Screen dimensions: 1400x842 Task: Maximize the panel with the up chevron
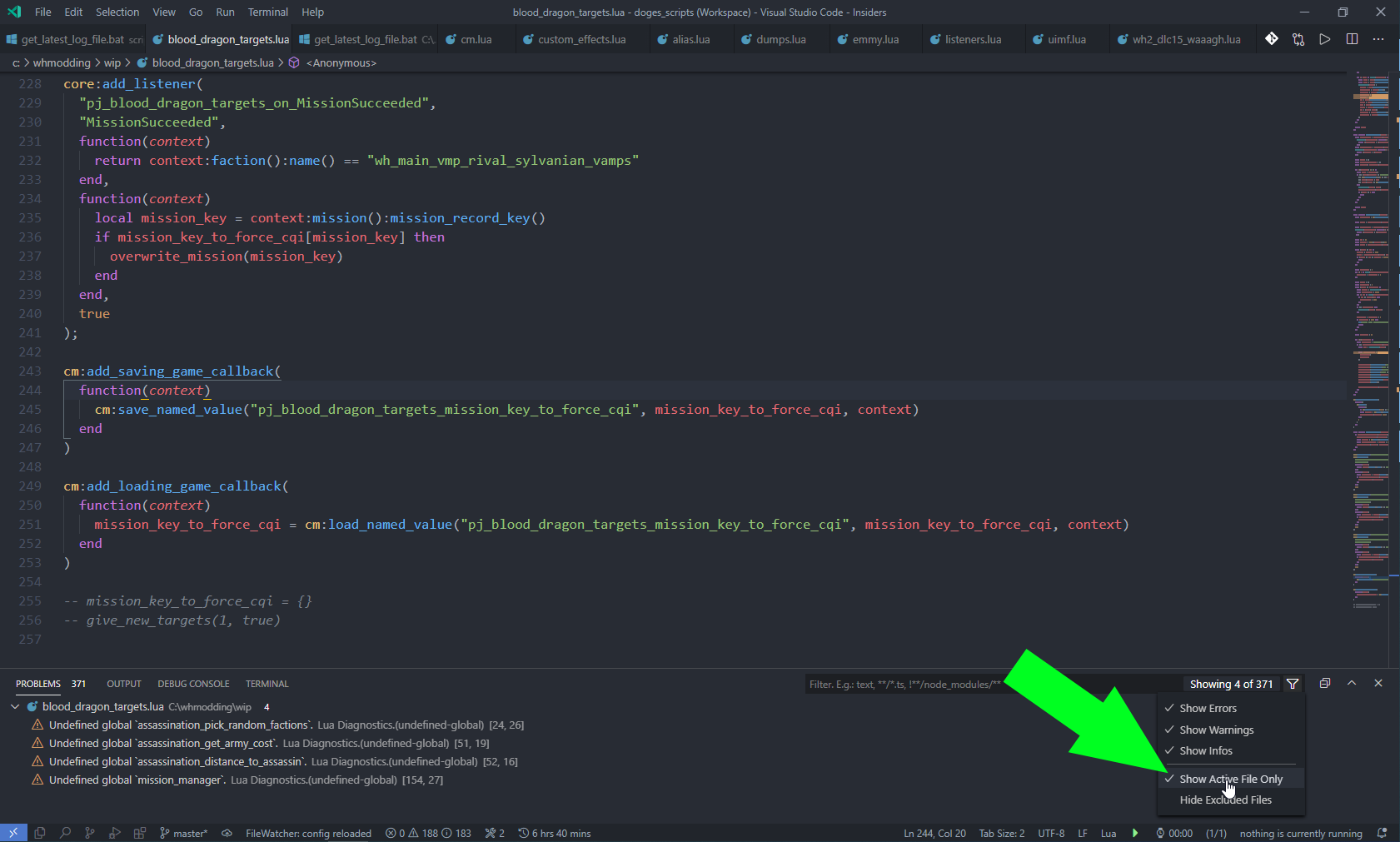pos(1352,683)
